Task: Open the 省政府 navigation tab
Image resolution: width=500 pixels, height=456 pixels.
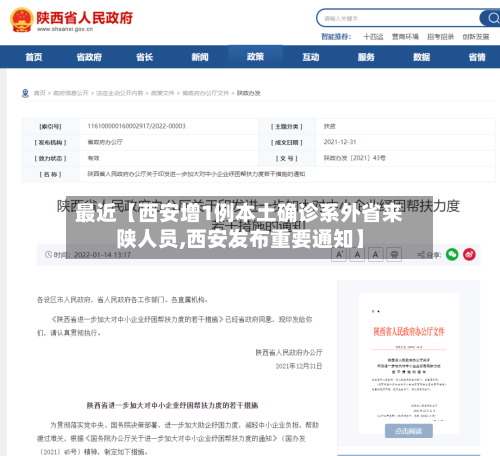Action: [89, 57]
